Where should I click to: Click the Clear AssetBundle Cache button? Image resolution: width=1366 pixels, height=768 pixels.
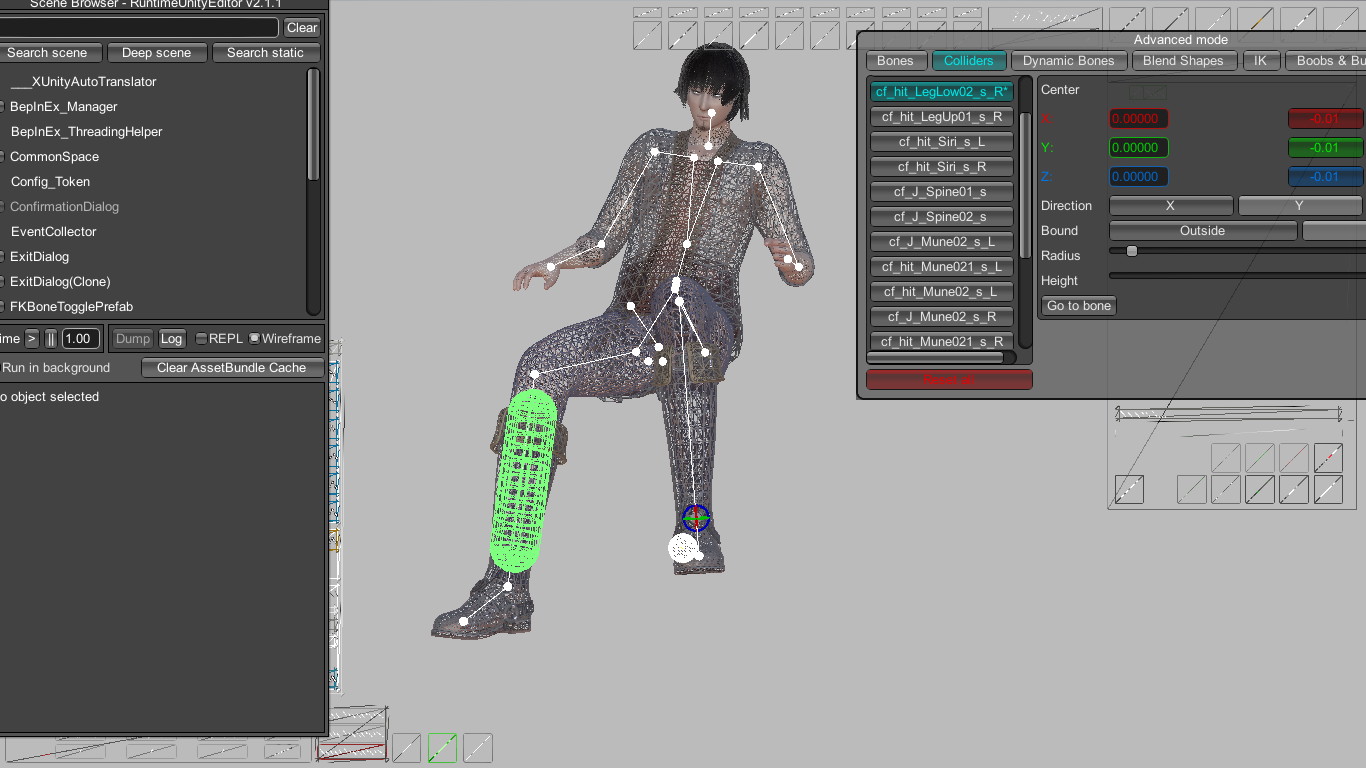[231, 368]
